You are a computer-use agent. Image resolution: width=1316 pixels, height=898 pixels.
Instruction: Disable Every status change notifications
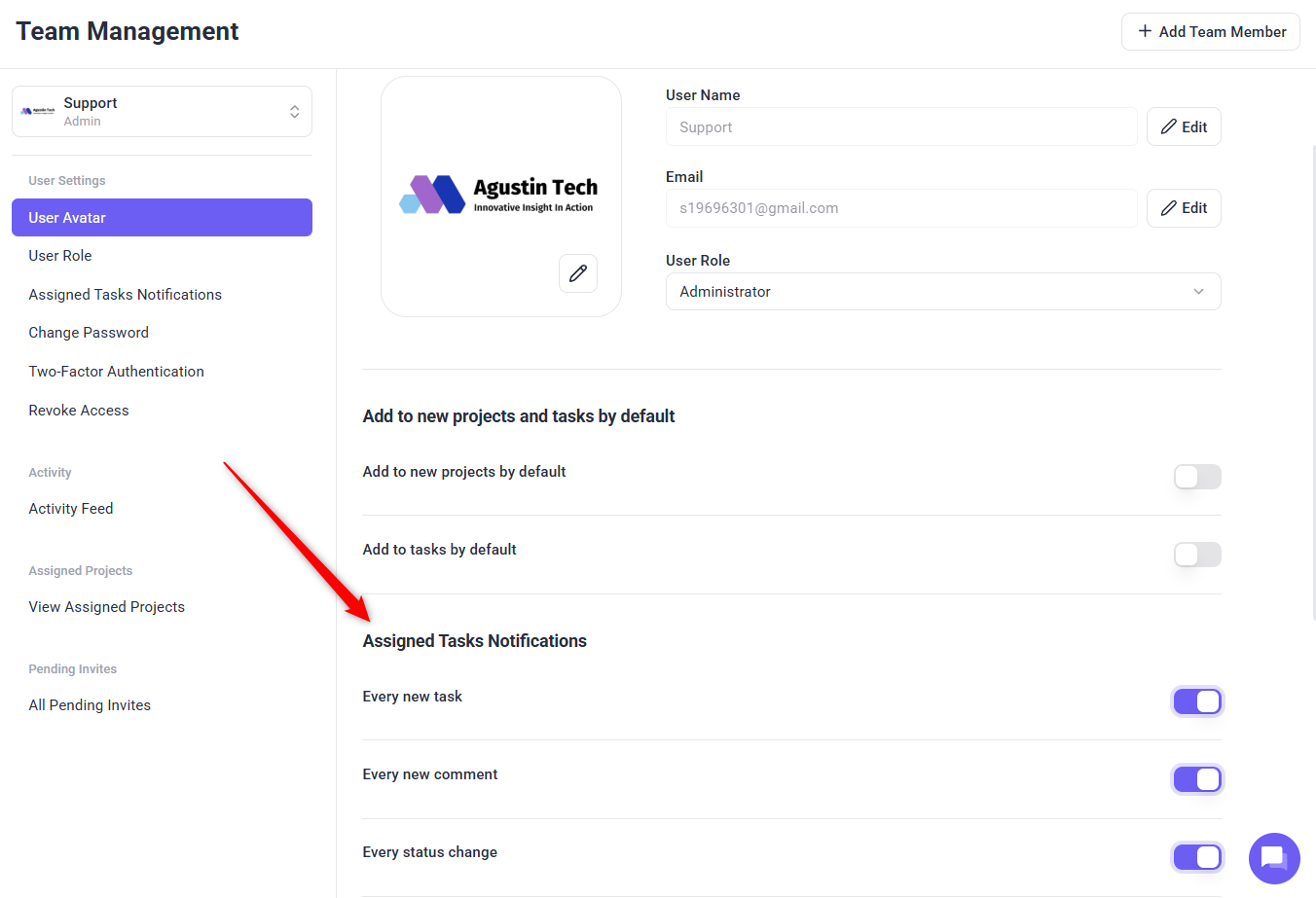(x=1197, y=857)
